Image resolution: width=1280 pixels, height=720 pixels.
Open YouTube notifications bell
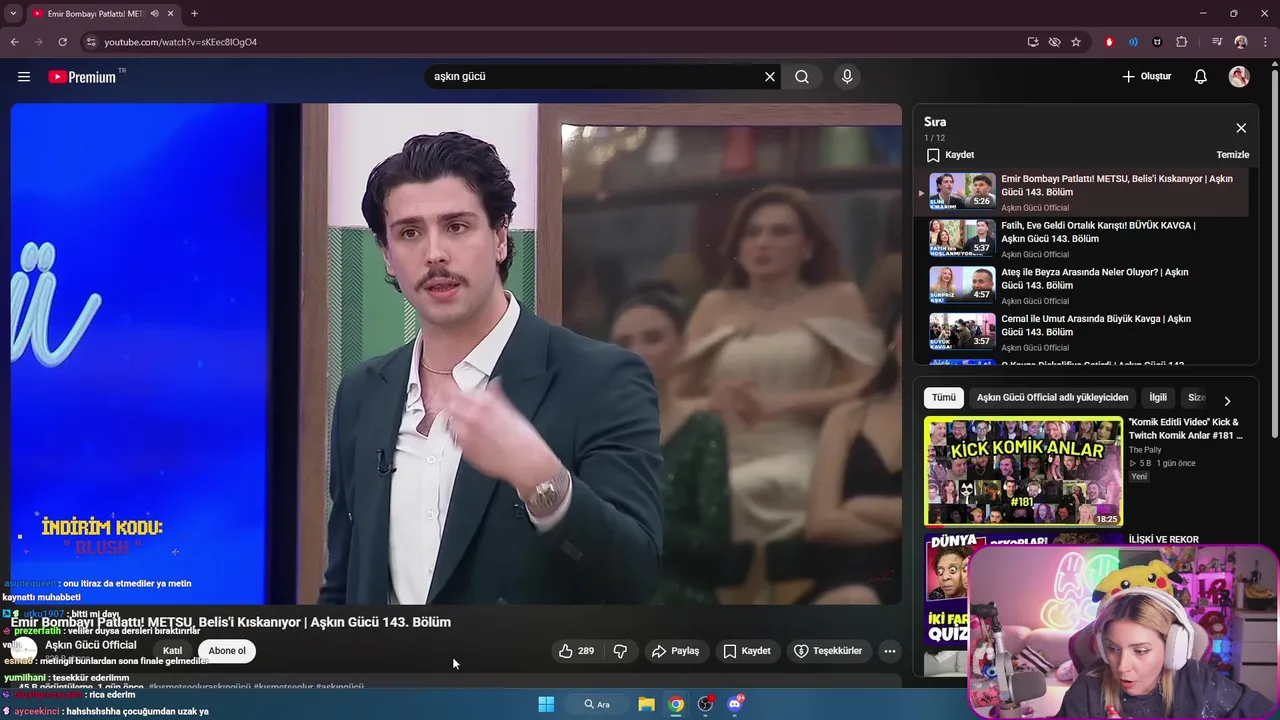click(1201, 77)
